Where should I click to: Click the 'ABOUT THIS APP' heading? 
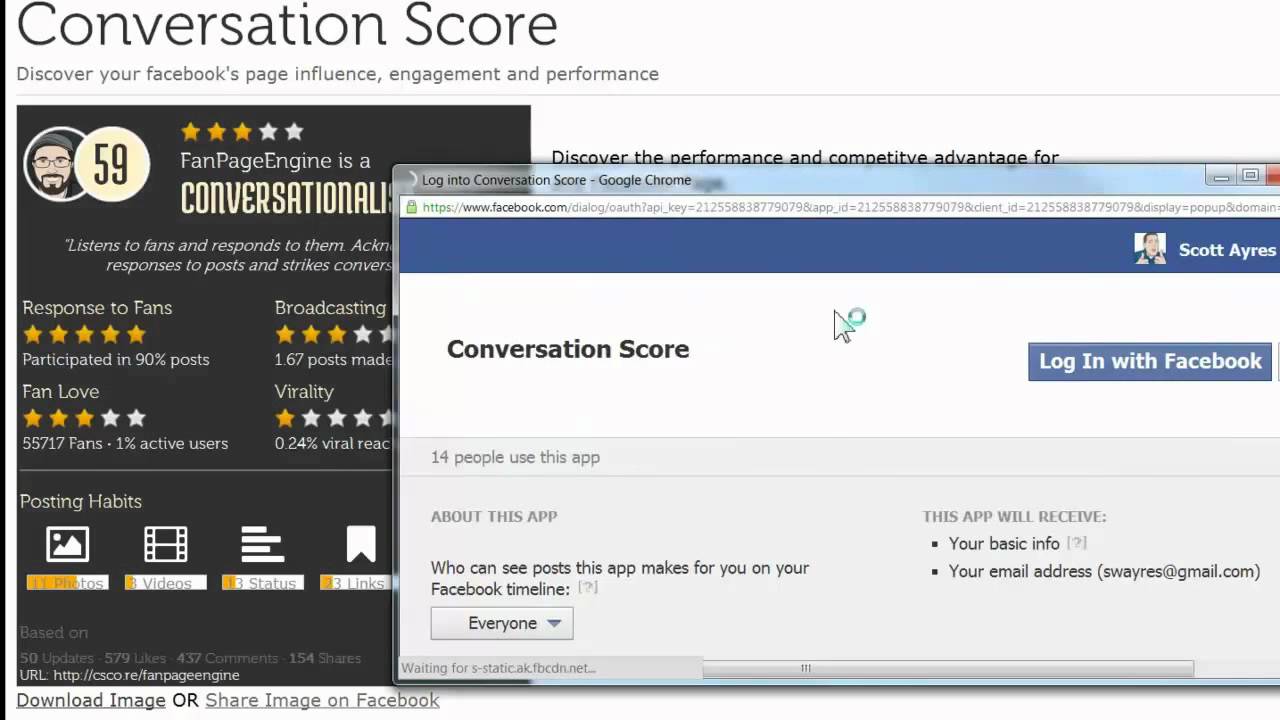tap(494, 517)
